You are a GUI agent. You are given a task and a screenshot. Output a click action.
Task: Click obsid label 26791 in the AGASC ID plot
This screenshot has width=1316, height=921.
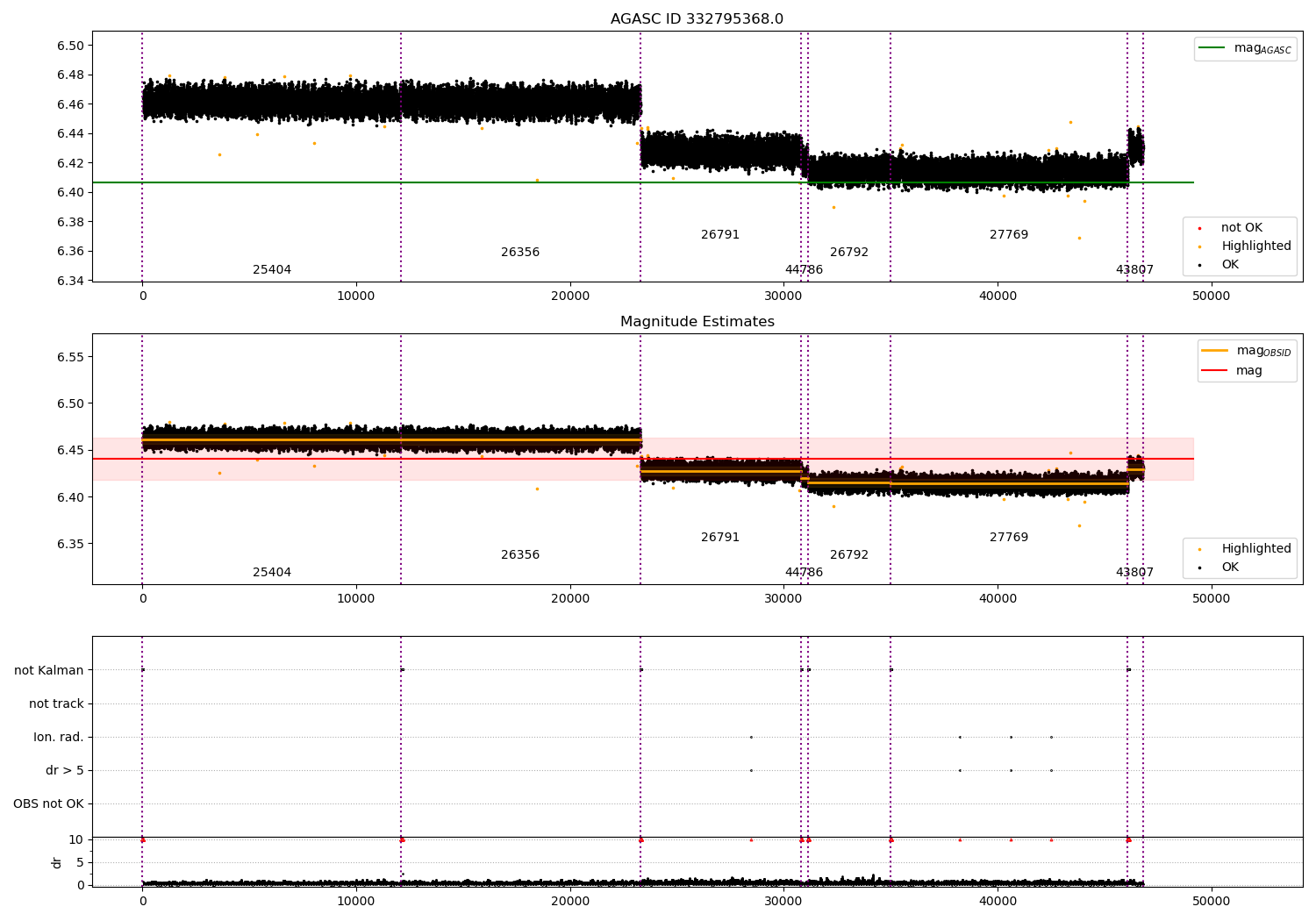720,234
